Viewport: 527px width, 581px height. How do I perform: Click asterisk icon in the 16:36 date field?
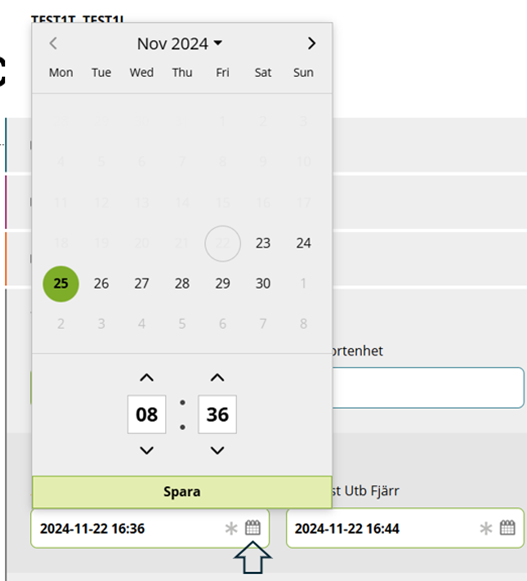coord(231,528)
